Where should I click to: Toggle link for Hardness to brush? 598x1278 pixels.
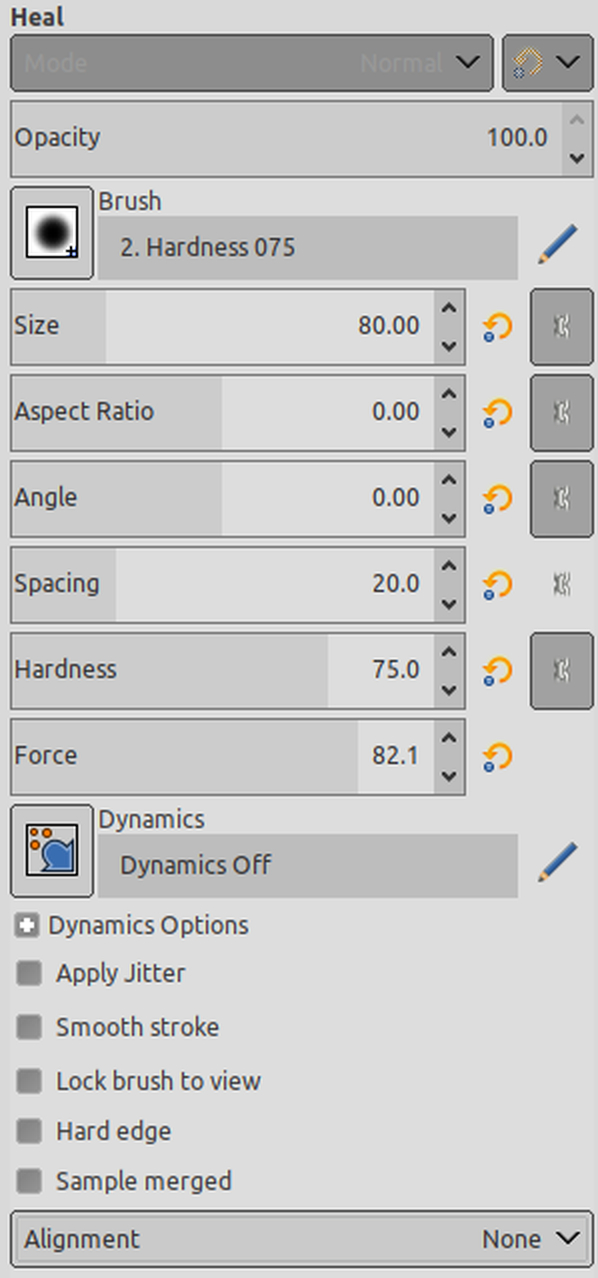pyautogui.click(x=561, y=670)
